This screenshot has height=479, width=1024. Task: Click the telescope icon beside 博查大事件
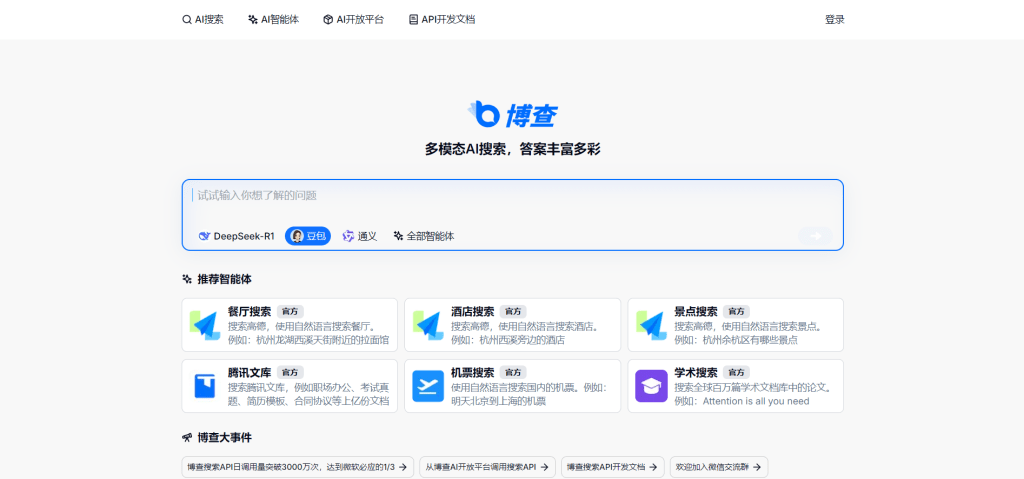pyautogui.click(x=187, y=437)
